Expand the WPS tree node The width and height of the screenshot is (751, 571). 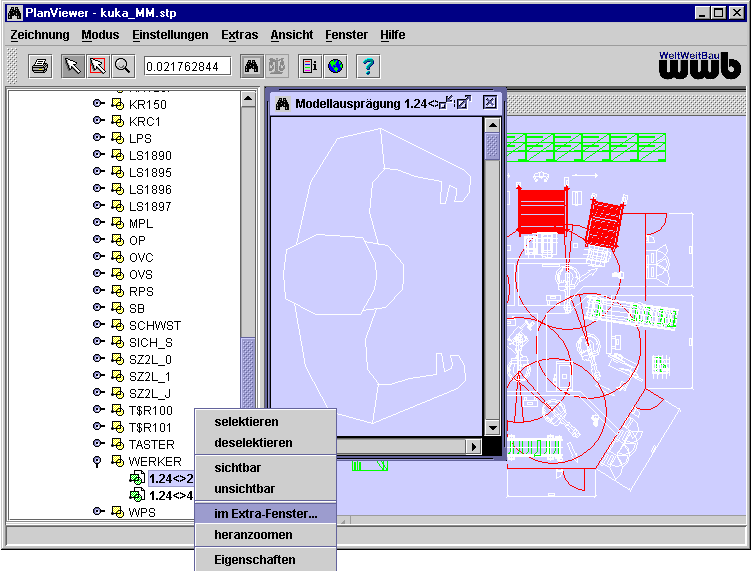[x=98, y=512]
